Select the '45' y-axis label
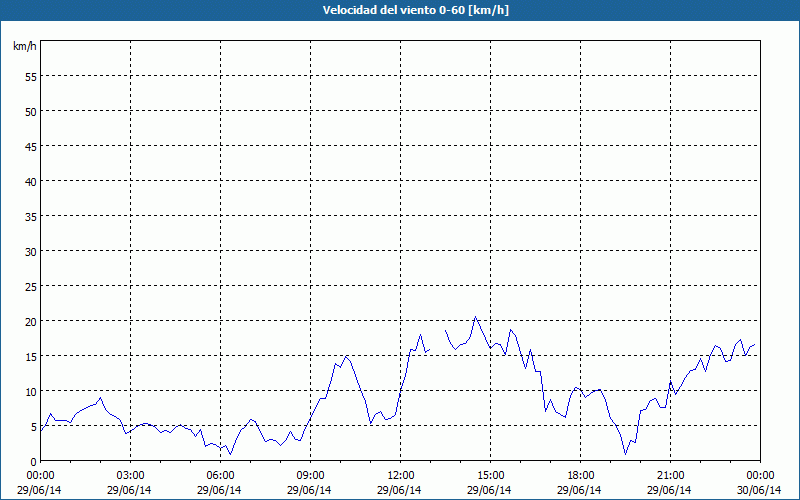 [31, 147]
